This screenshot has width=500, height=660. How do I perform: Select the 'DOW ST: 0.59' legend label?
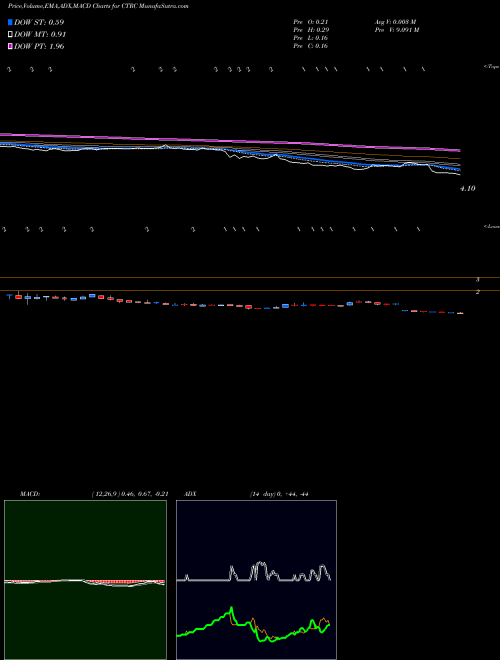pos(39,22)
